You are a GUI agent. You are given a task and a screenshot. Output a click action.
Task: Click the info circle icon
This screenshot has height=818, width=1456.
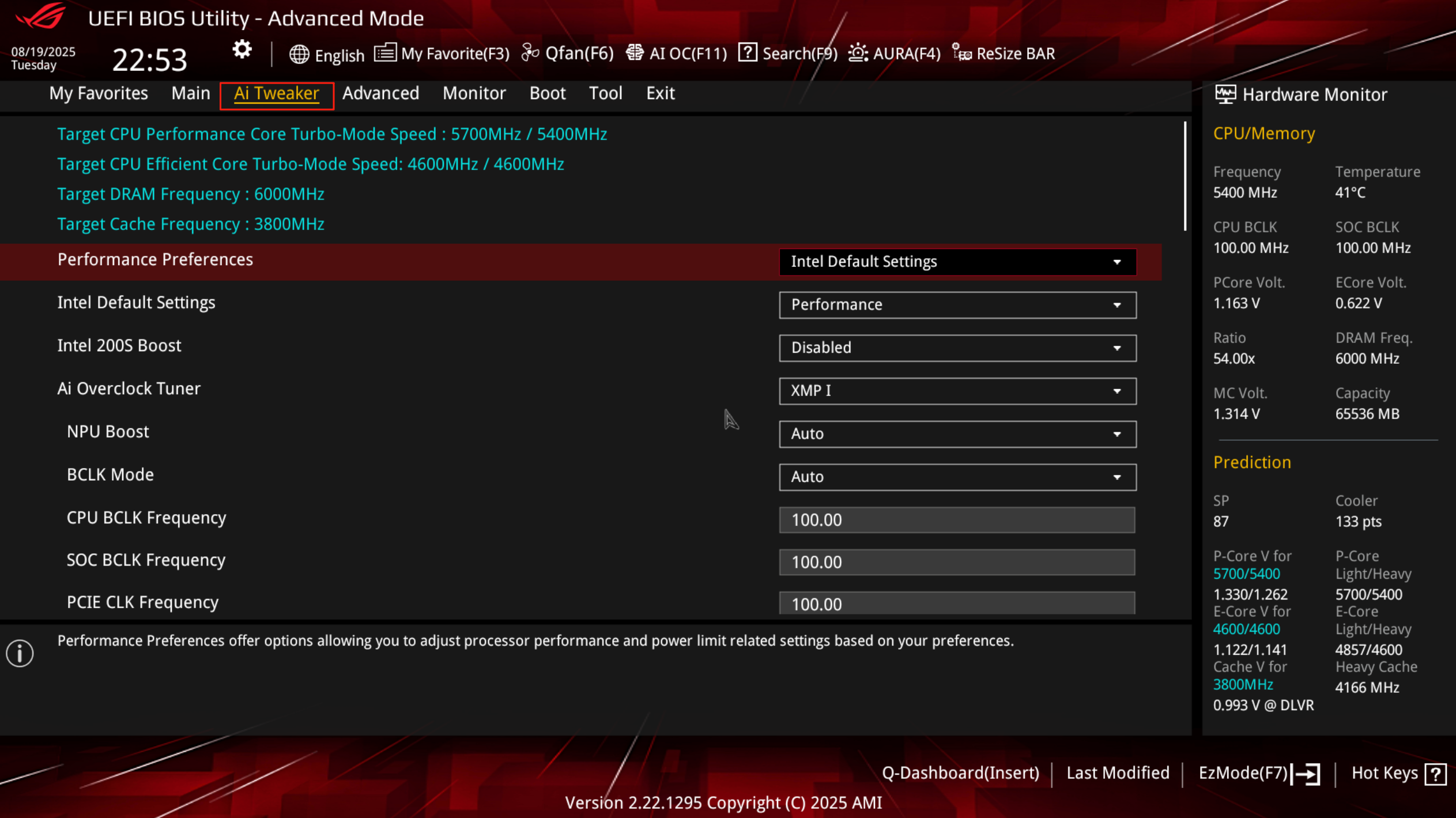click(20, 653)
